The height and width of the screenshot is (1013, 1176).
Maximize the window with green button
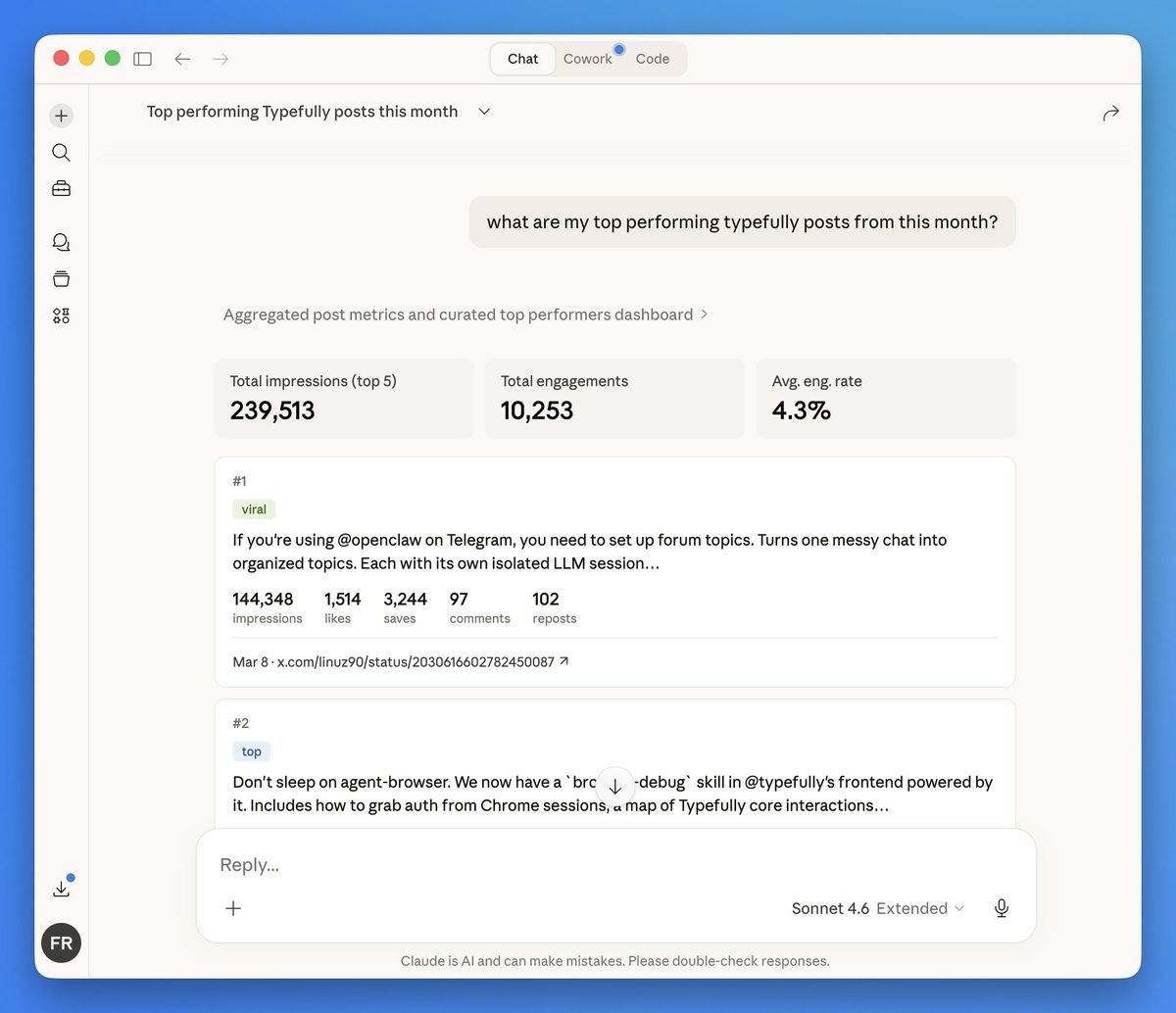pyautogui.click(x=112, y=58)
